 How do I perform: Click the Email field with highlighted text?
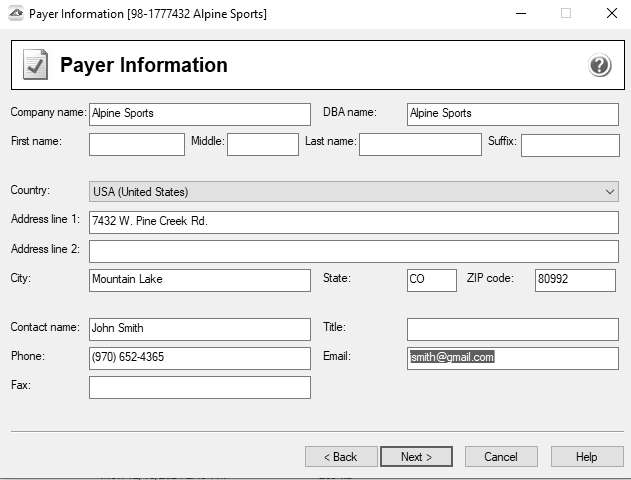pos(512,358)
